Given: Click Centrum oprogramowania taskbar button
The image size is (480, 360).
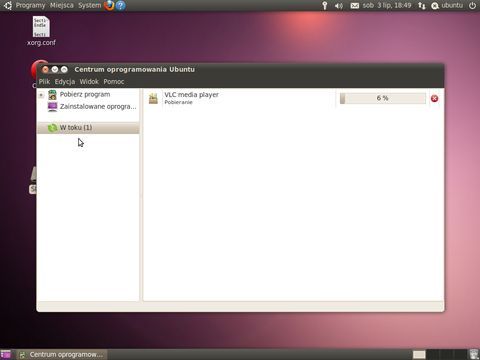Looking at the screenshot, I should (x=61, y=354).
